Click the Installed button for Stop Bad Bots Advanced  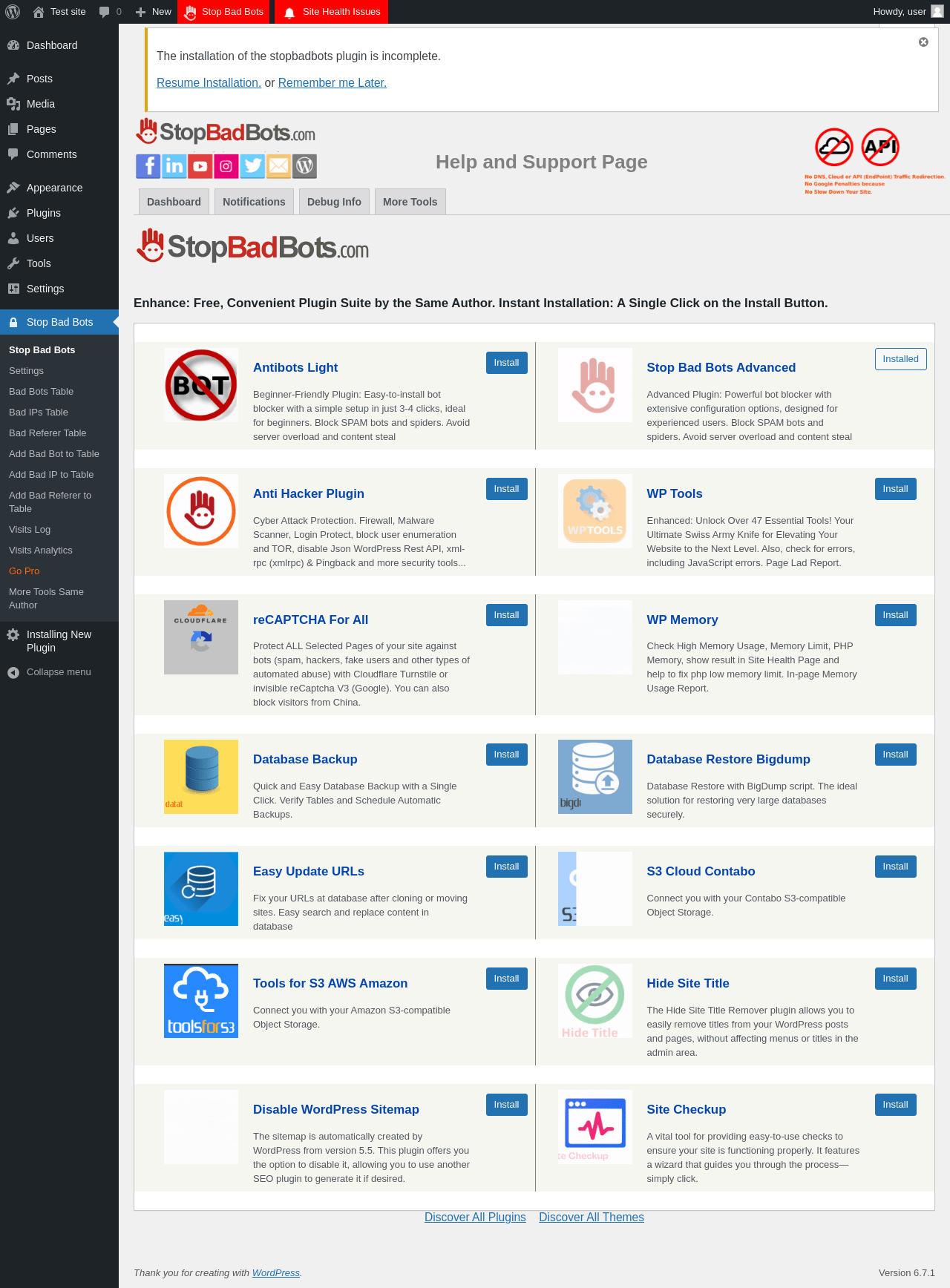[x=901, y=359]
